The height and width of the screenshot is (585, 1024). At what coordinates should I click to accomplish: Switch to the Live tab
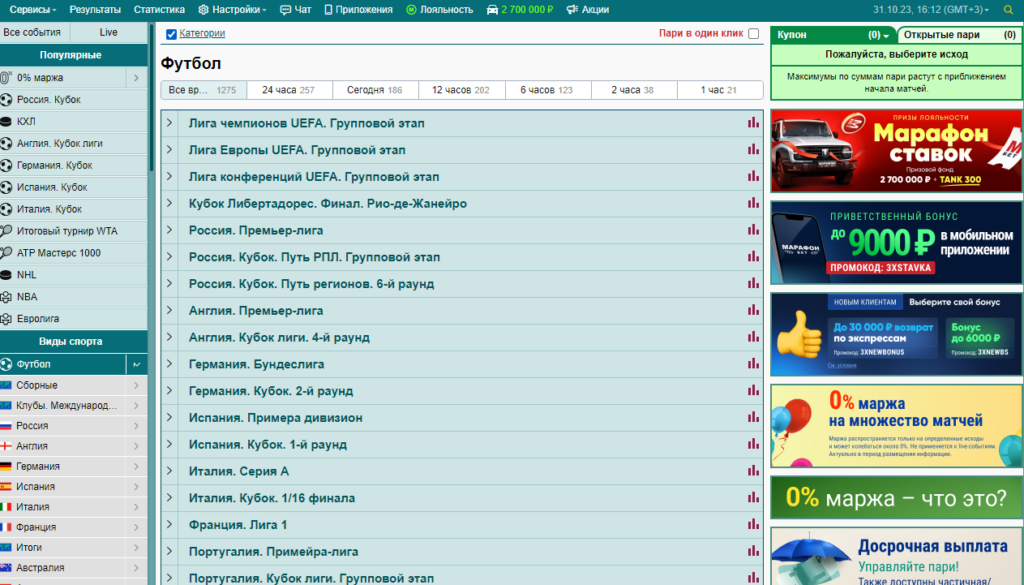108,32
